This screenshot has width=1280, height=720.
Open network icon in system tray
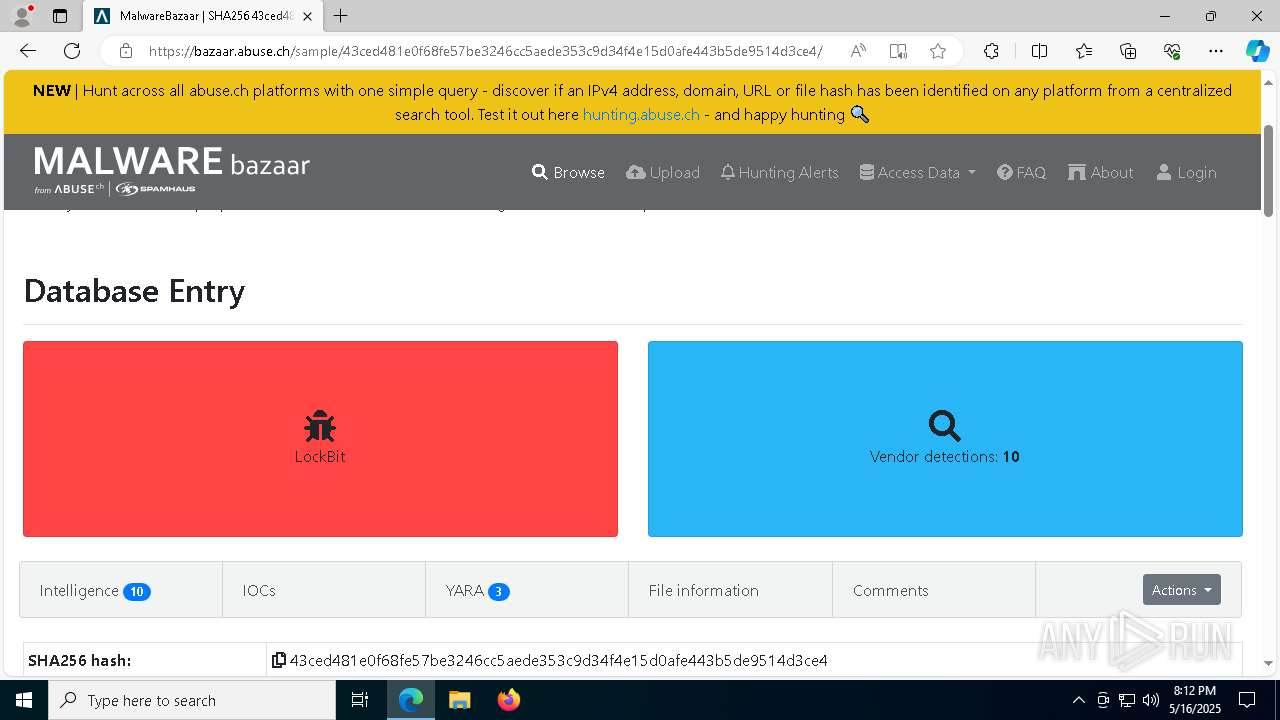1127,700
